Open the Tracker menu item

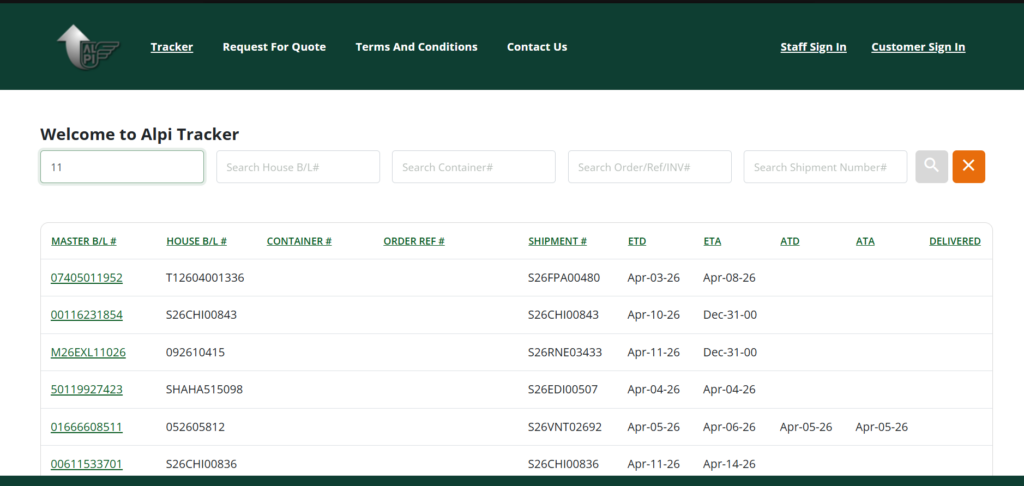[x=172, y=47]
